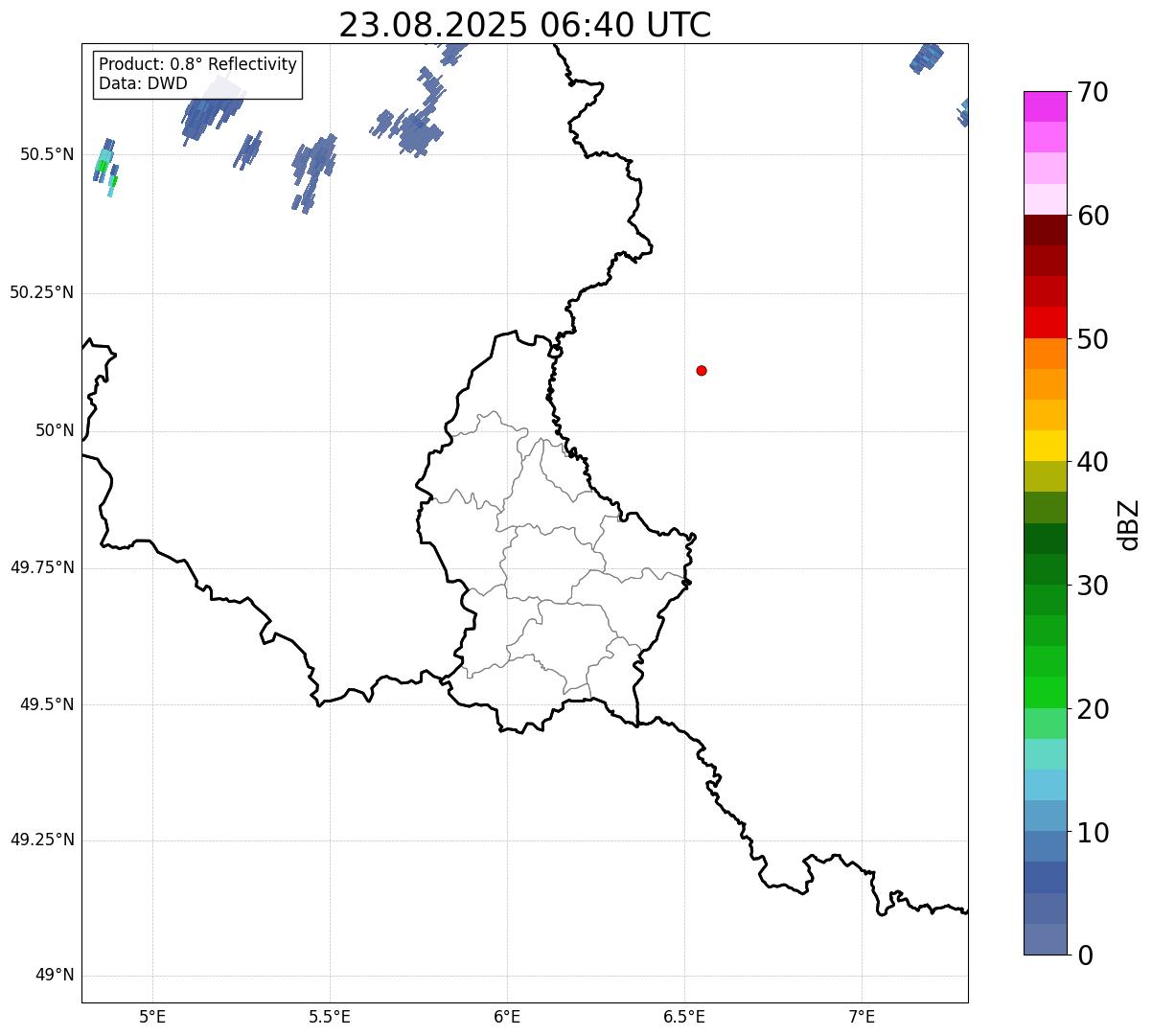Screen dimensions: 1152x1036
Task: Pick the dark maroon swatch below 60
Action: coord(1046,230)
